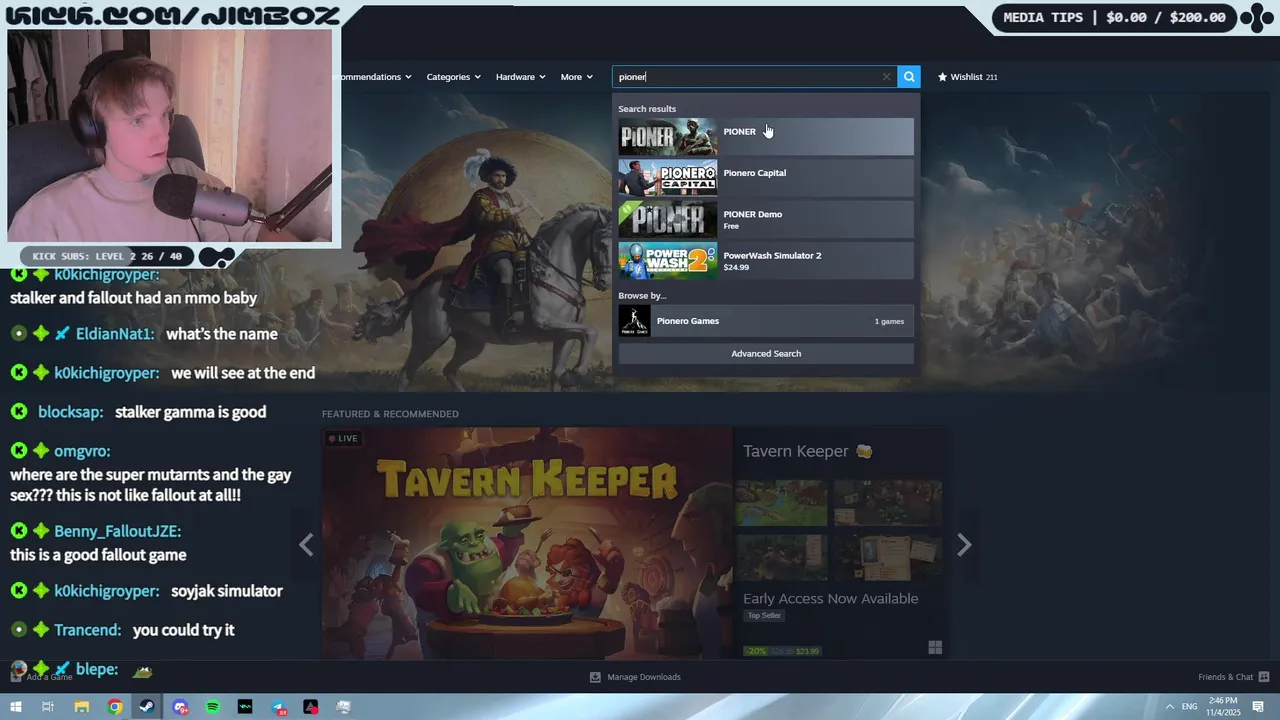This screenshot has height=720, width=1280.
Task: Click the Friends & Chat icon
Action: (x=1264, y=677)
